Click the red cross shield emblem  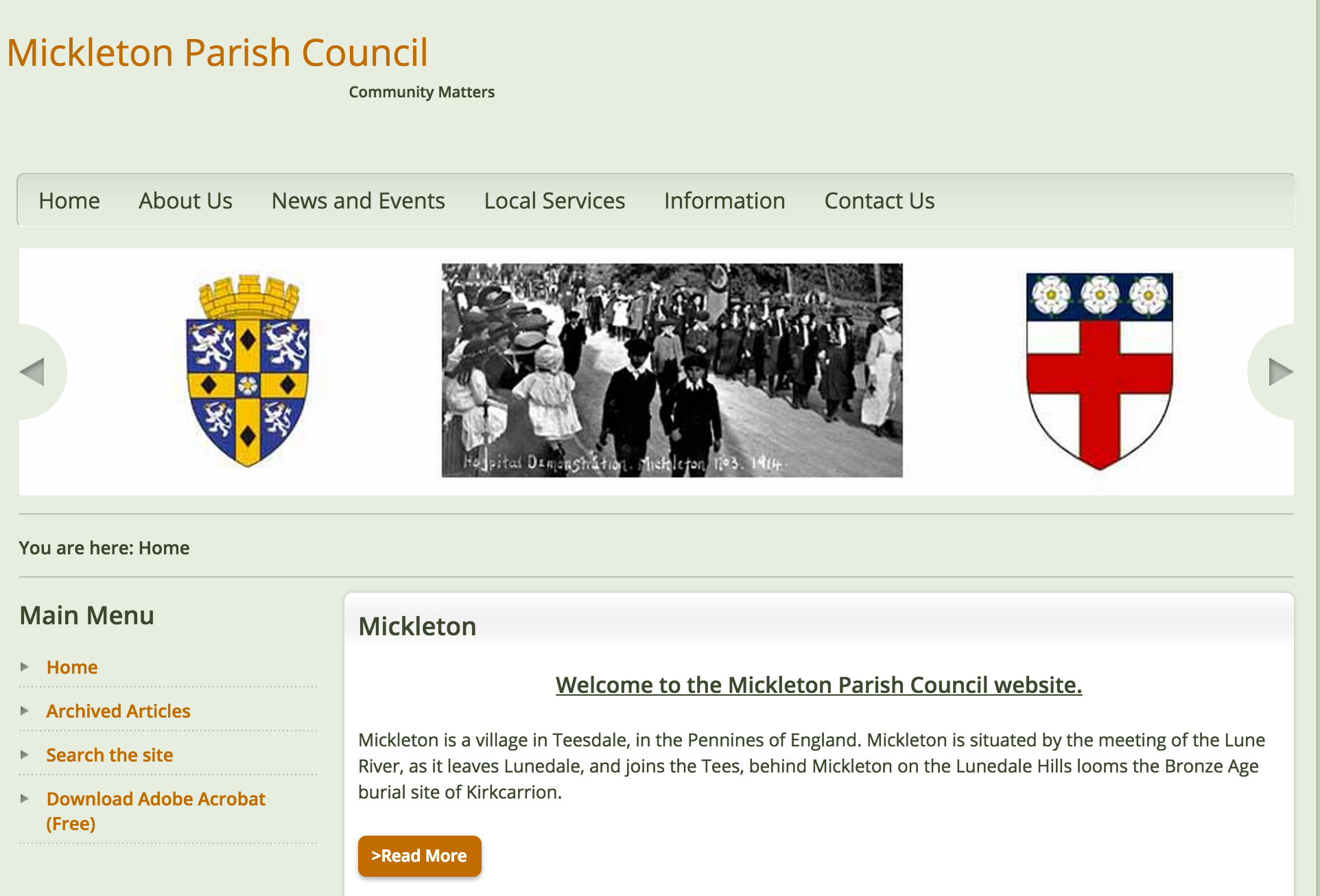pyautogui.click(x=1099, y=371)
